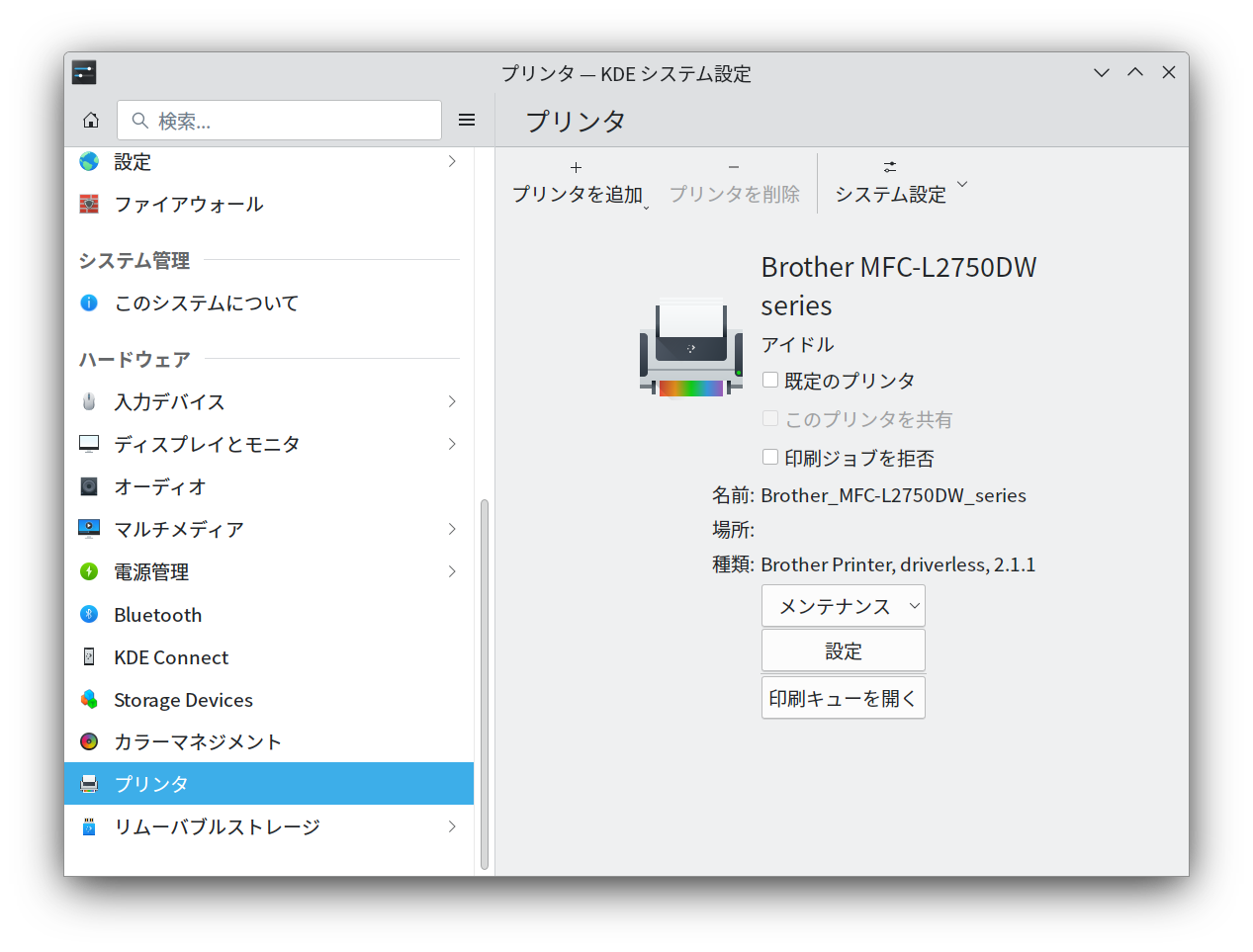
Task: Open the hamburger menu button
Action: pyautogui.click(x=467, y=121)
